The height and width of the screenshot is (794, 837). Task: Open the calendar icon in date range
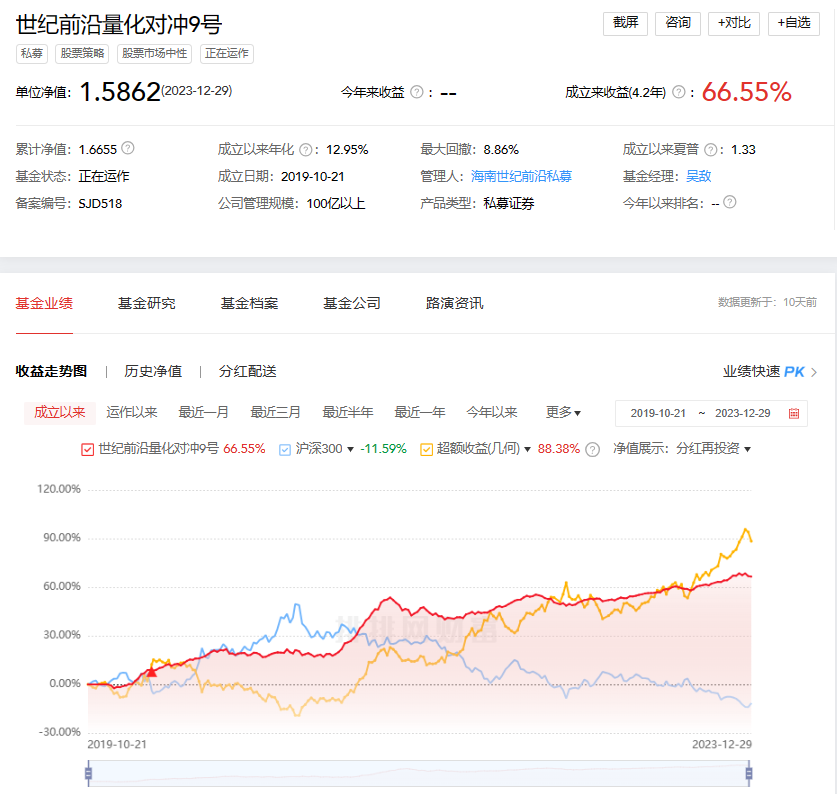pyautogui.click(x=794, y=413)
